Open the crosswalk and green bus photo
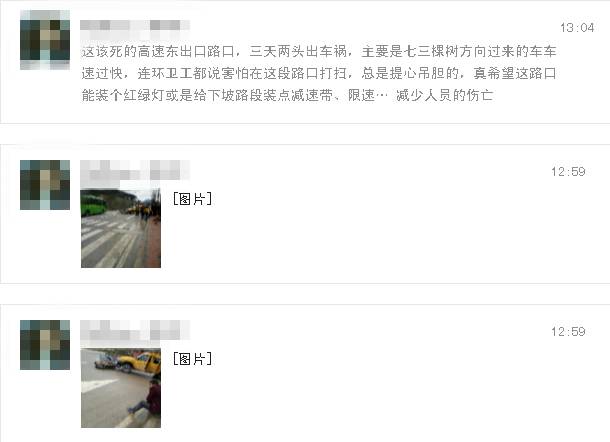This screenshot has height=442, width=610. coord(121,228)
